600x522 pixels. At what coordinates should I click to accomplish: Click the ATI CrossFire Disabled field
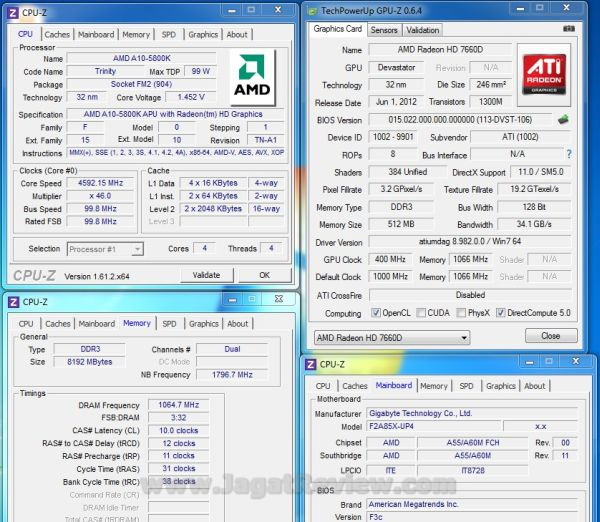pos(470,295)
